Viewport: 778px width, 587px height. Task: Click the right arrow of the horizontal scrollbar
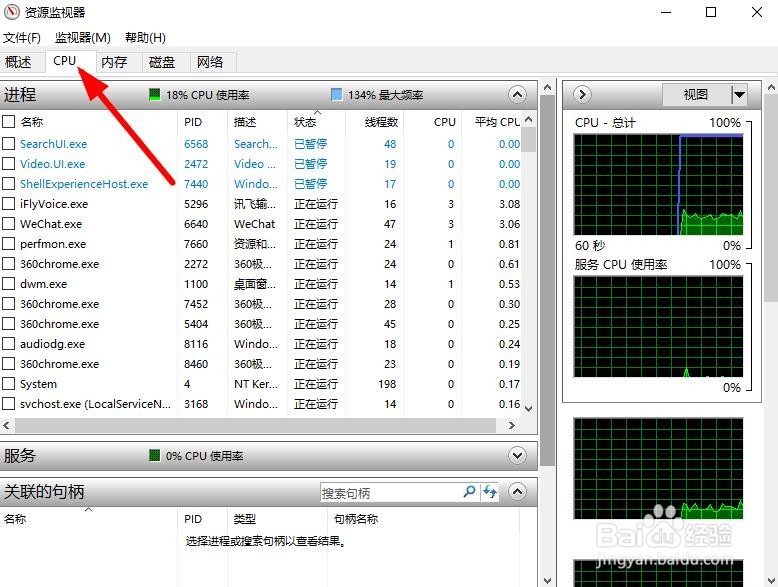(x=512, y=425)
